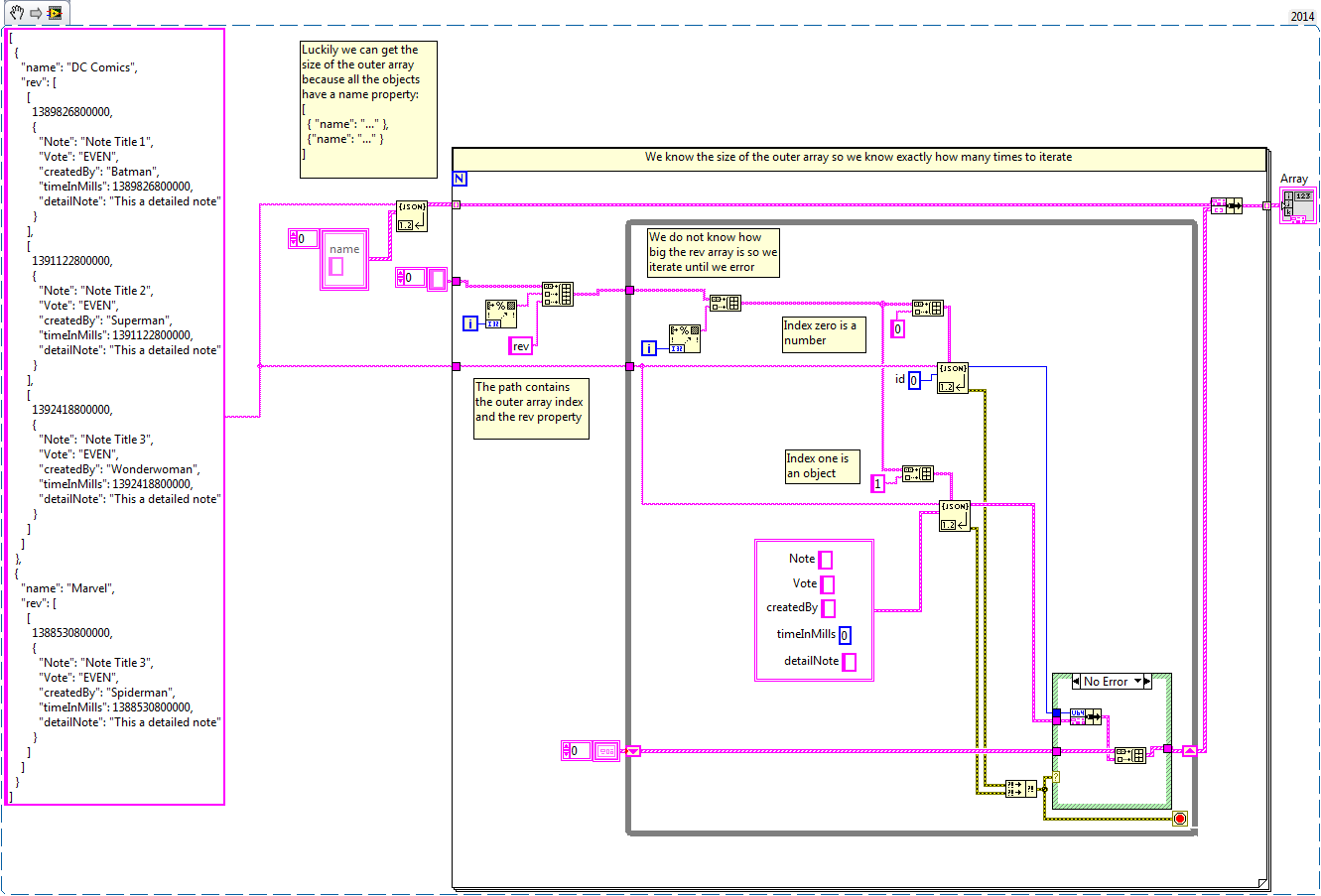Click the right shift register up arrow
This screenshot has height=896, width=1321.
(1190, 751)
